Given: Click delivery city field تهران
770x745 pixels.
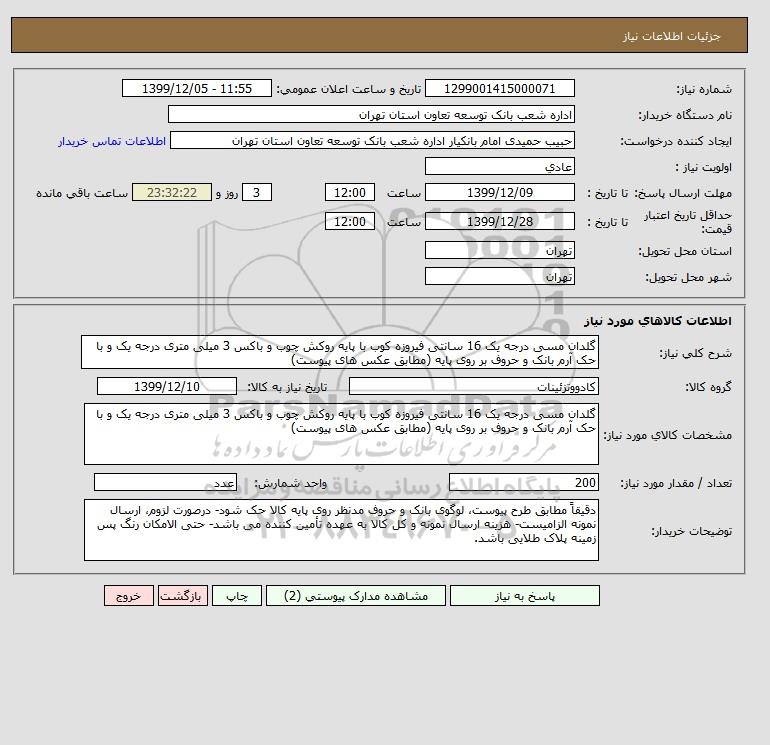Looking at the screenshot, I should tap(499, 276).
